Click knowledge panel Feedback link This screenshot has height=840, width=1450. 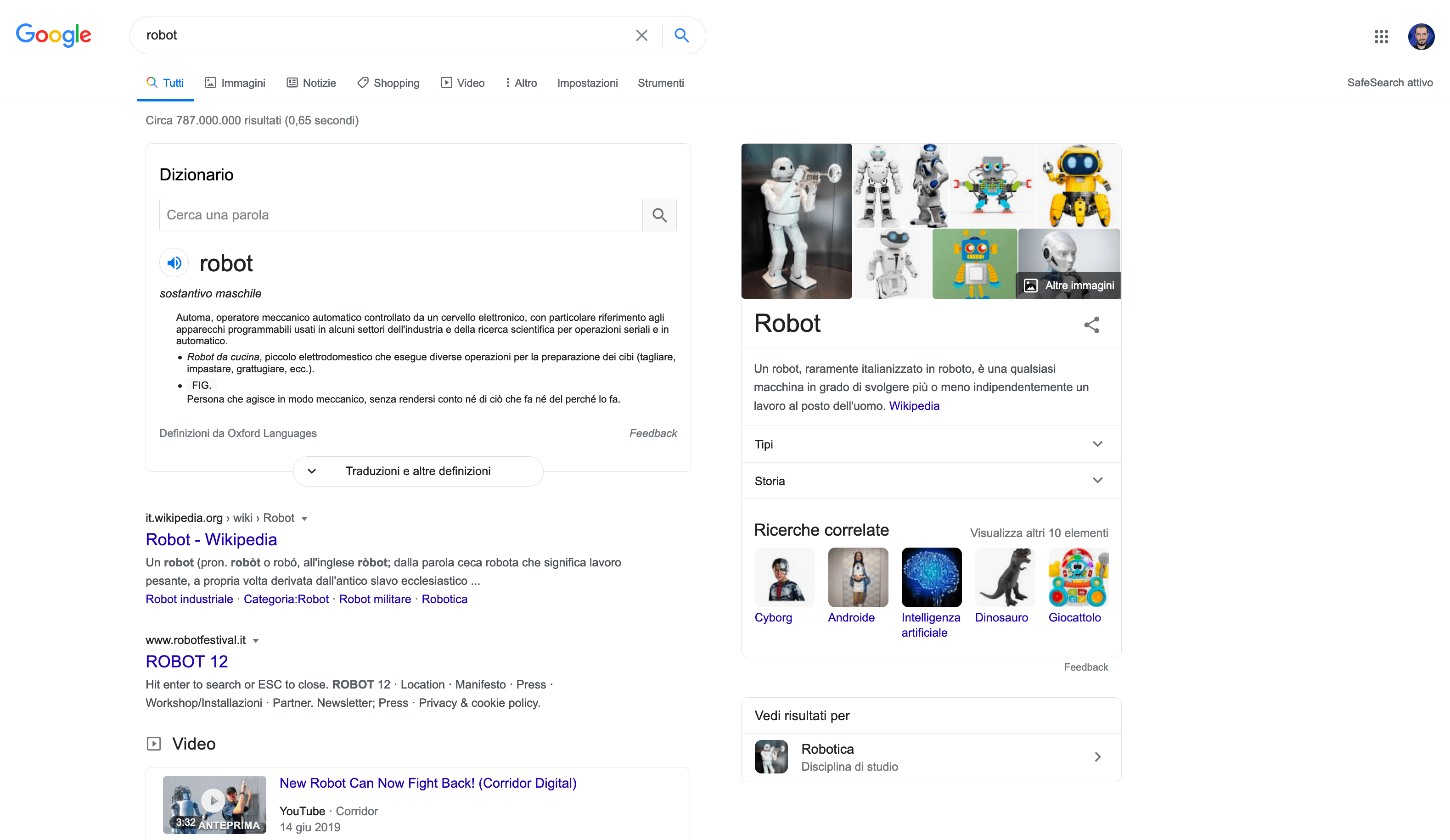1086,667
